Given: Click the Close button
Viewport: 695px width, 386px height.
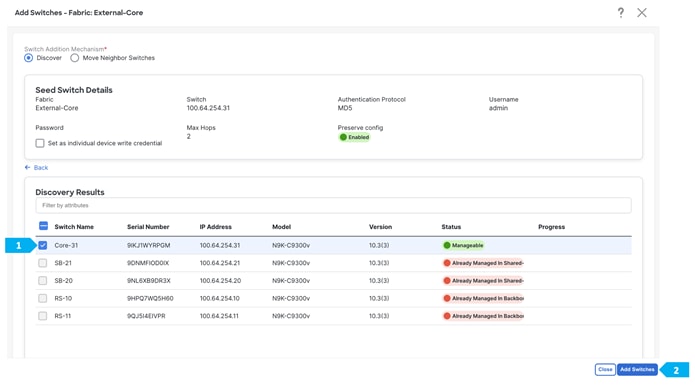Looking at the screenshot, I should [x=605, y=369].
